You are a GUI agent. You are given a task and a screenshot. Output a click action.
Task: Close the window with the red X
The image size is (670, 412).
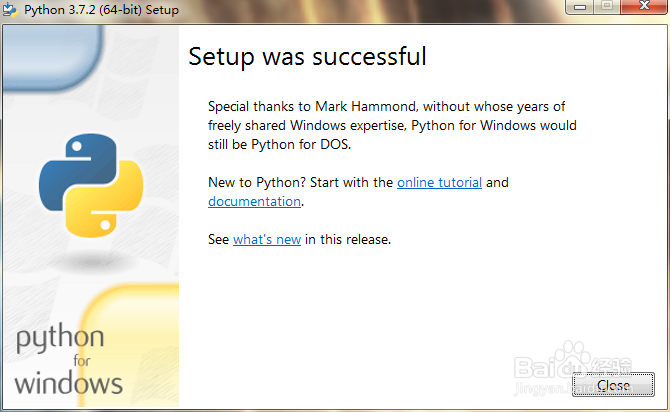(644, 7)
